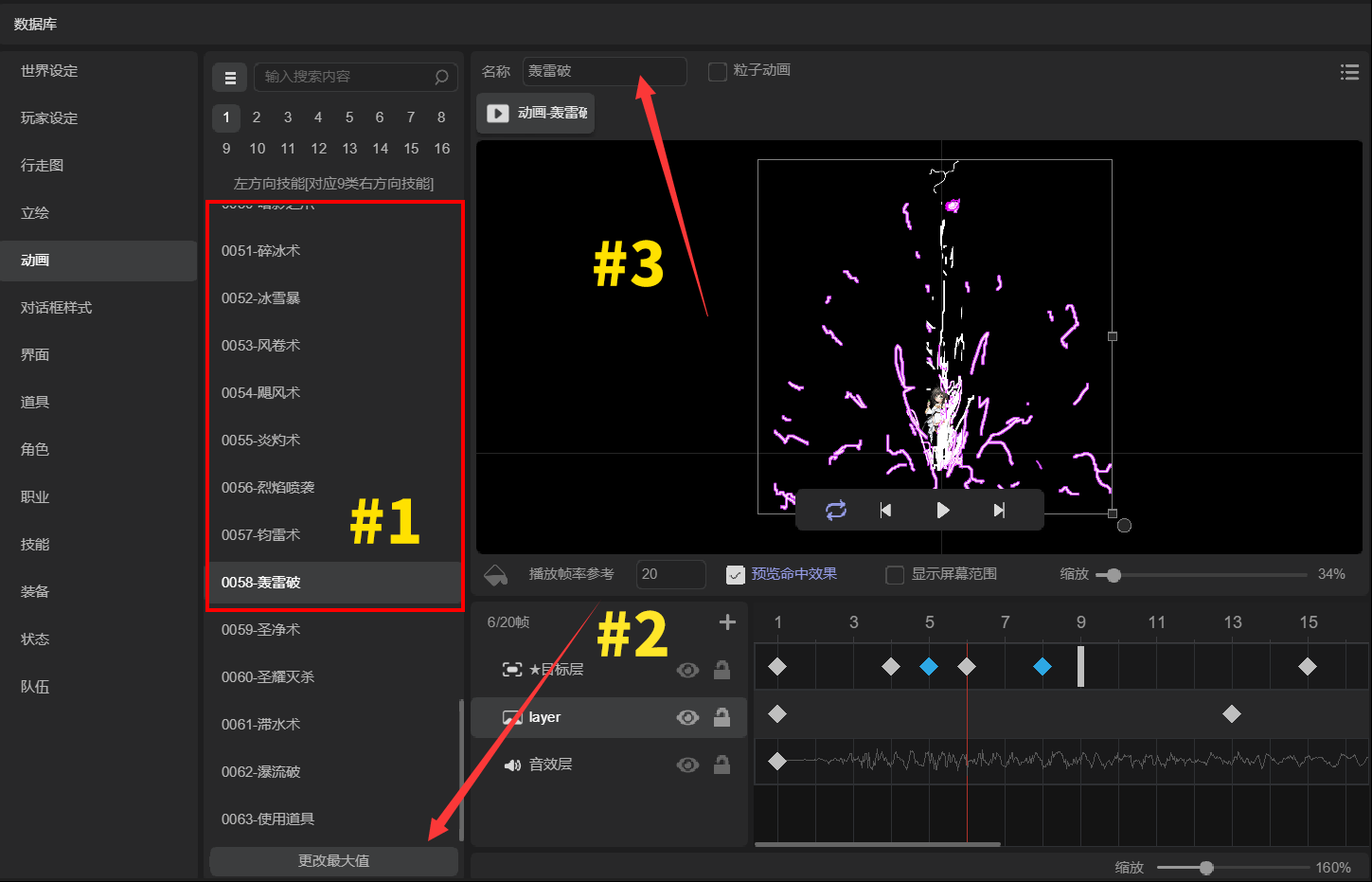Screen dimensions: 1372x882
Task: Select animation 0056-烈焰喷袭
Action: tap(333, 488)
